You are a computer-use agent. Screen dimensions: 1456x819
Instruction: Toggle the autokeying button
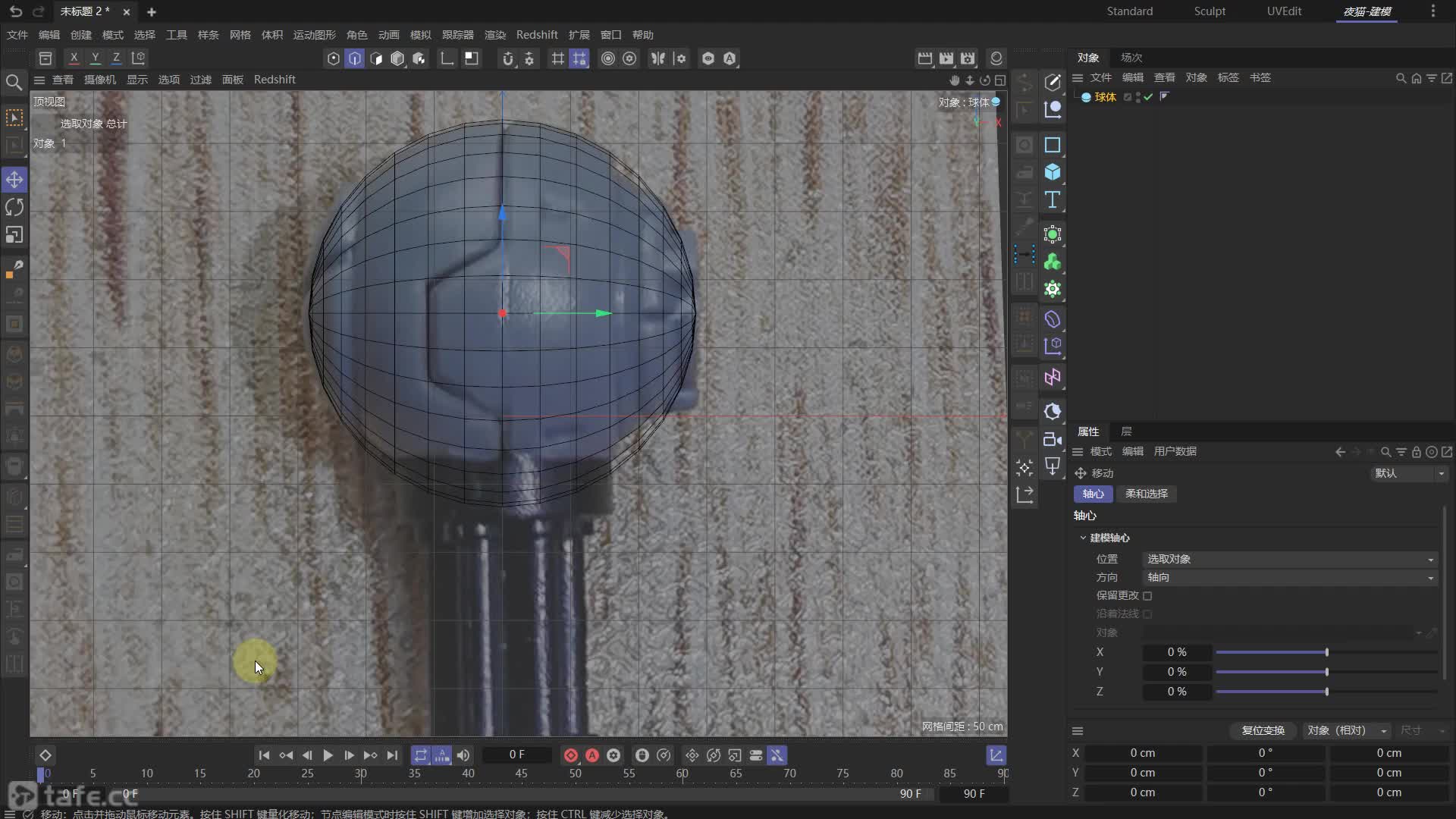pos(592,755)
